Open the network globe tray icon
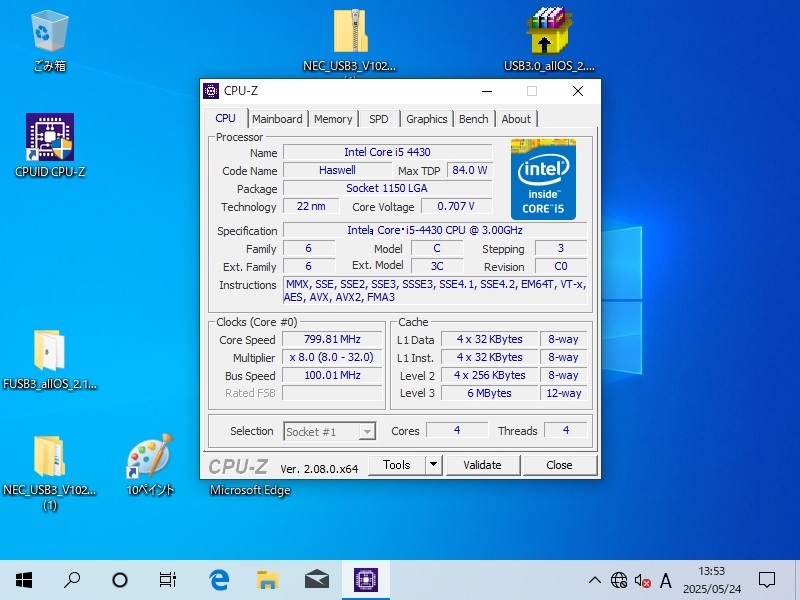 (619, 580)
